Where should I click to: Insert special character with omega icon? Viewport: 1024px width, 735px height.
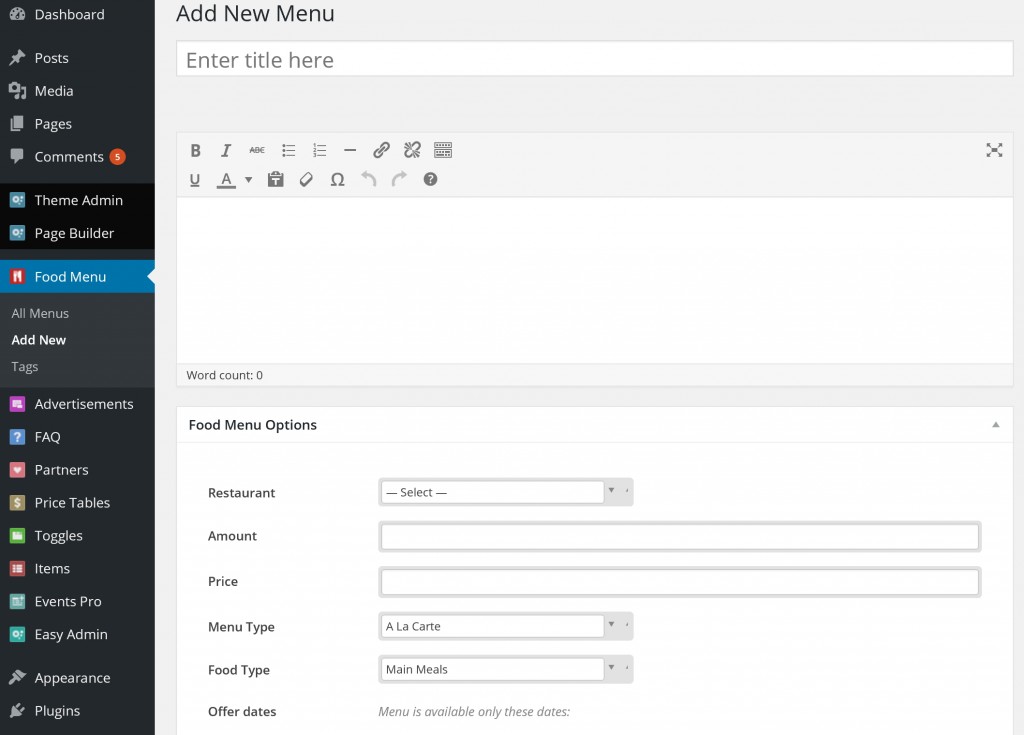pyautogui.click(x=337, y=180)
